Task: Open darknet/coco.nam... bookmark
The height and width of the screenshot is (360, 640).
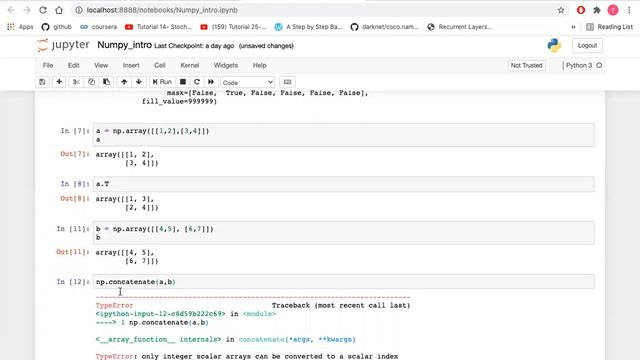Action: click(384, 27)
